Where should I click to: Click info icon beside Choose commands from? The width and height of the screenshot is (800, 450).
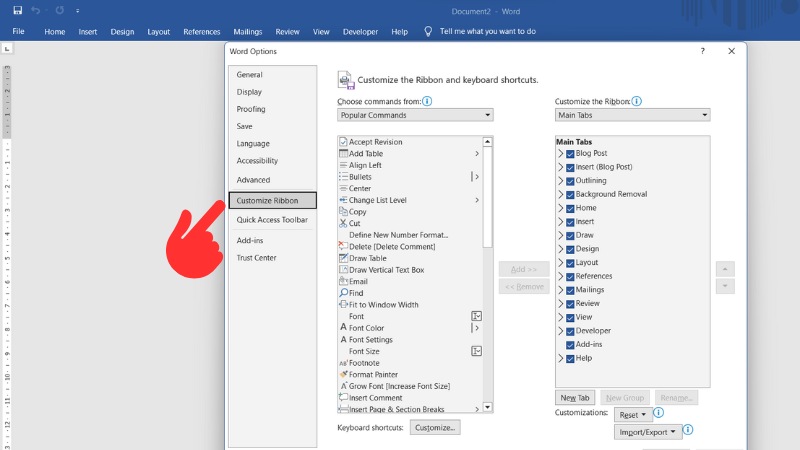coord(428,101)
